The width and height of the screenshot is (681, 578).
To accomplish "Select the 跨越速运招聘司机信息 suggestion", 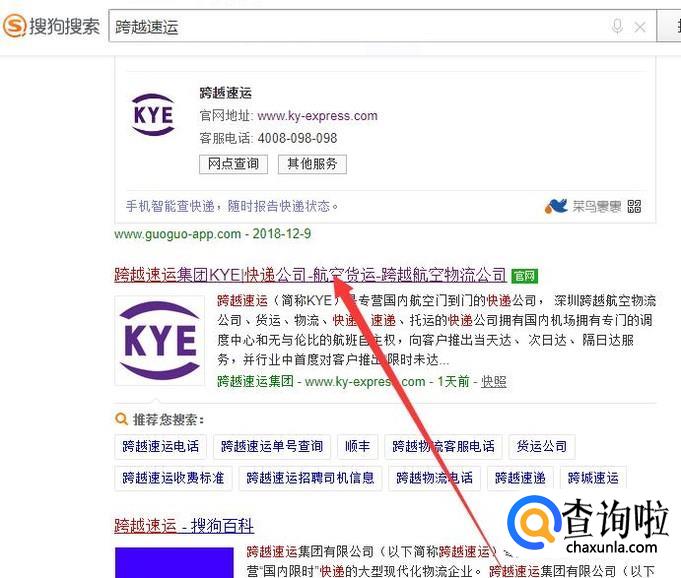I will 310,478.
